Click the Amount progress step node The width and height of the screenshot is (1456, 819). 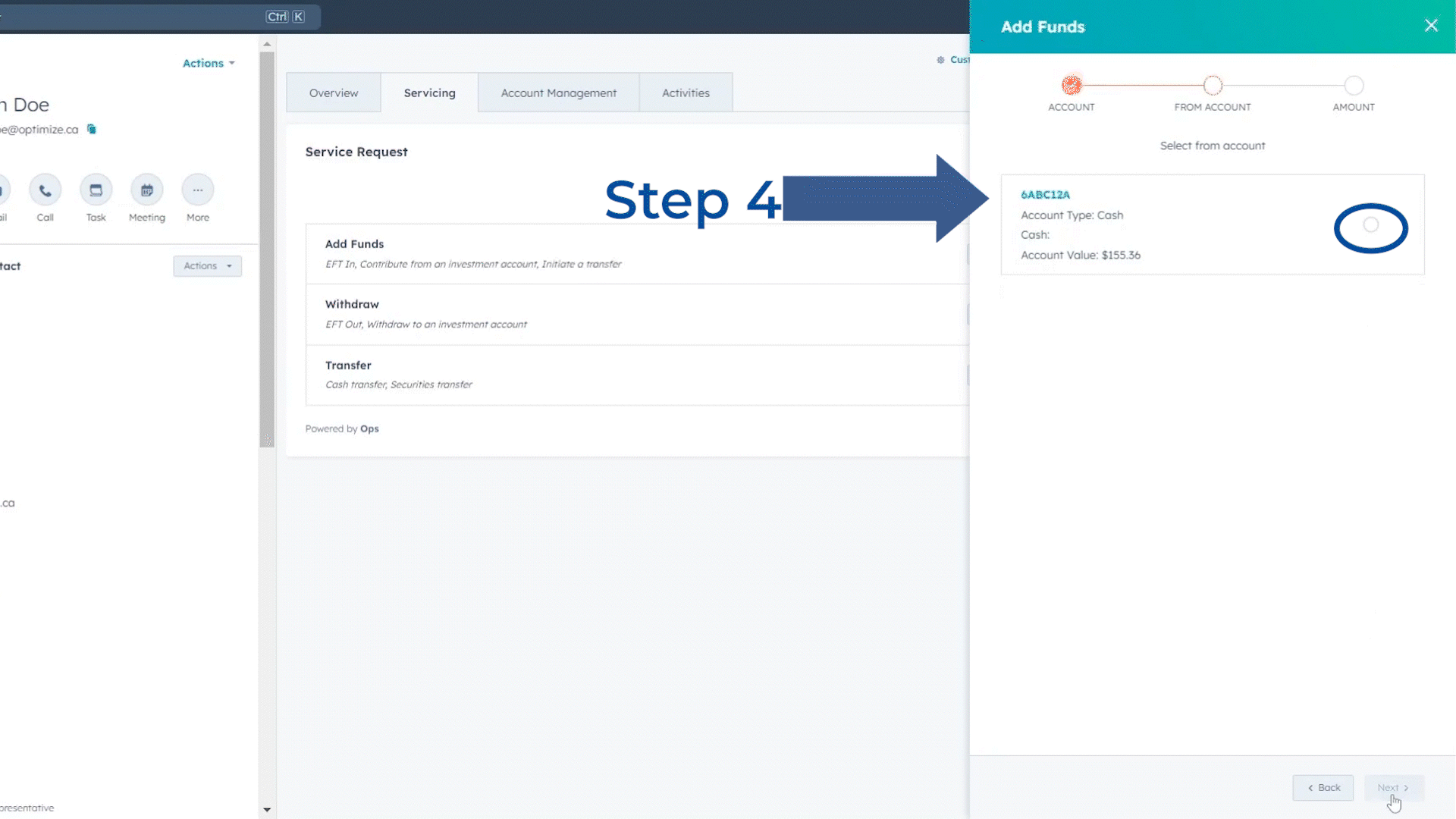pyautogui.click(x=1354, y=85)
